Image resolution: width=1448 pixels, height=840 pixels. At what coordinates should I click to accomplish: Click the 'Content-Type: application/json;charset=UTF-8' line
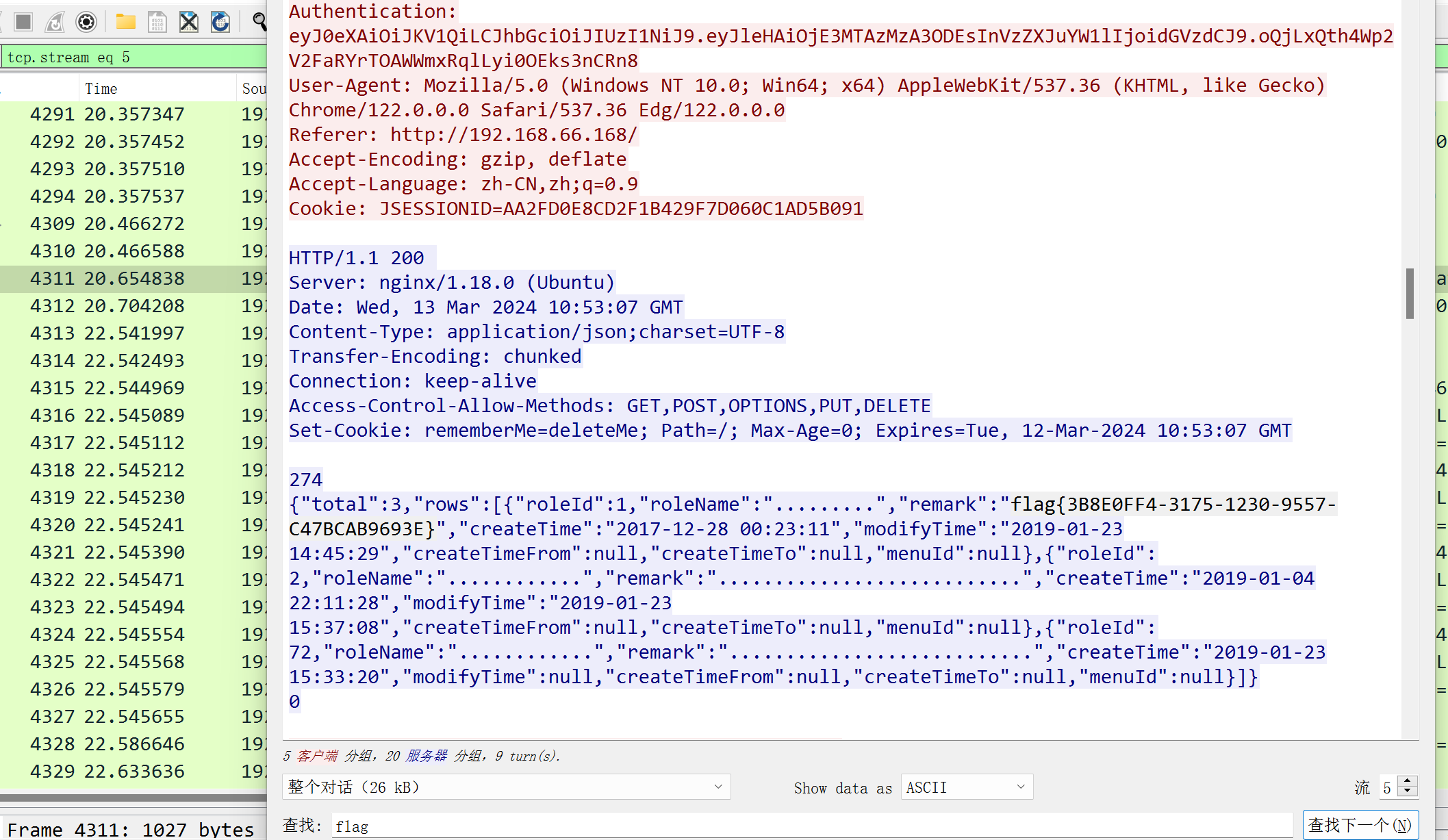537,332
